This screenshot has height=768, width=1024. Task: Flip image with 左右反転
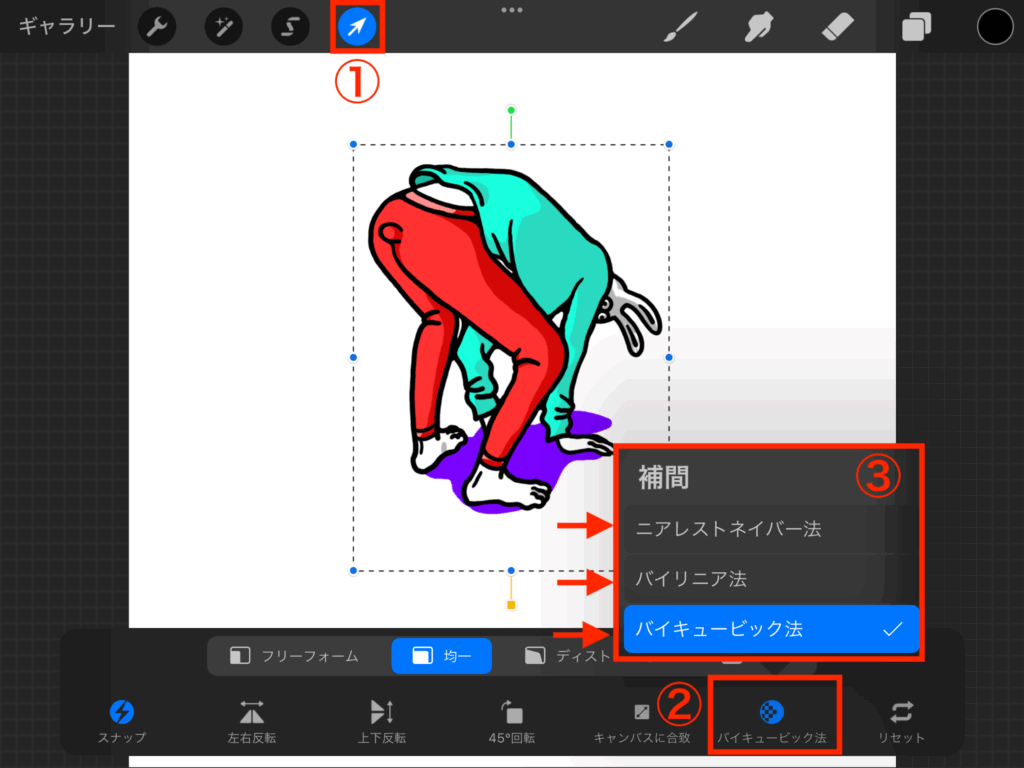[x=251, y=721]
